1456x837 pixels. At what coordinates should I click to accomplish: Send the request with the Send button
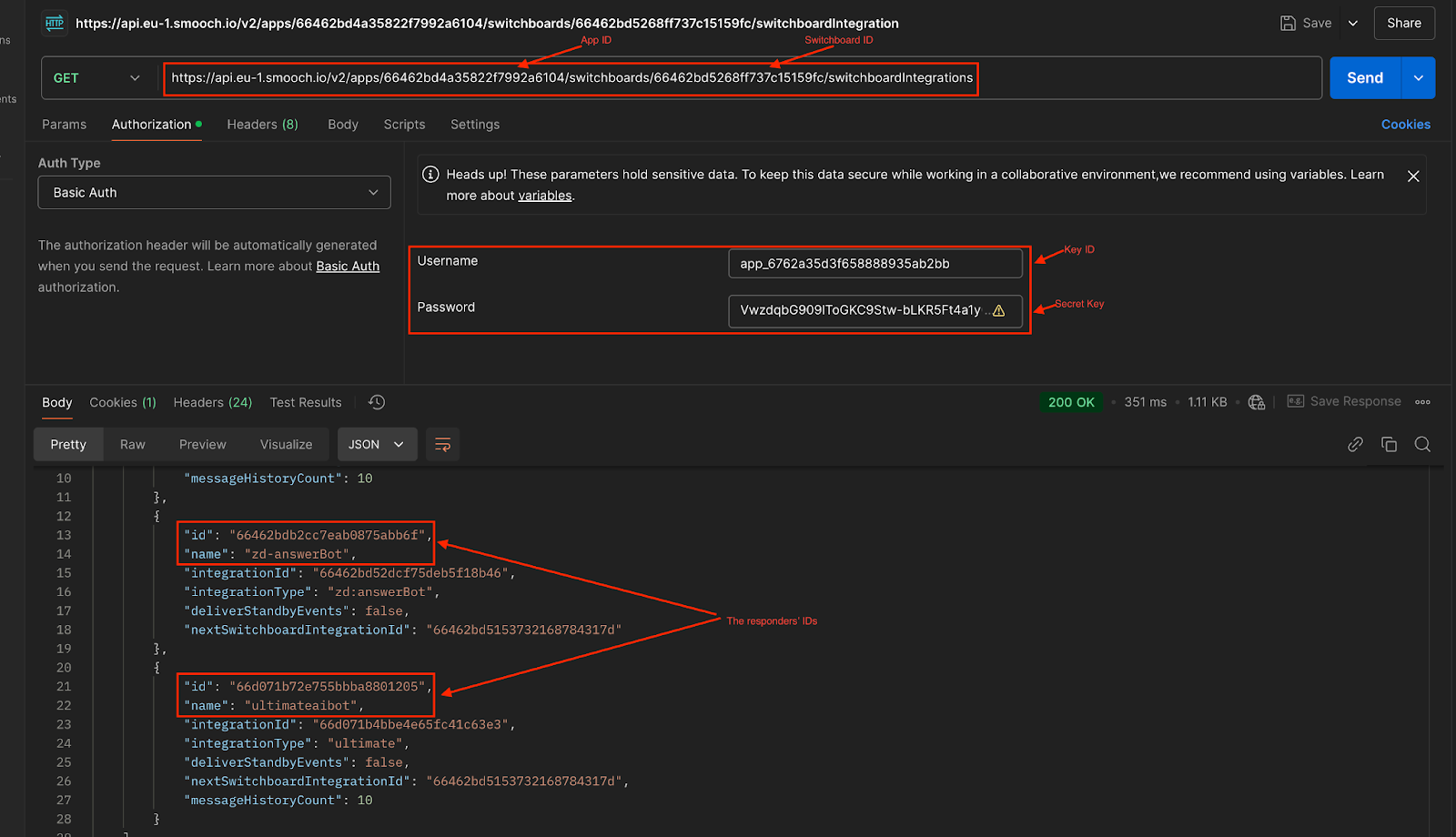[x=1365, y=78]
